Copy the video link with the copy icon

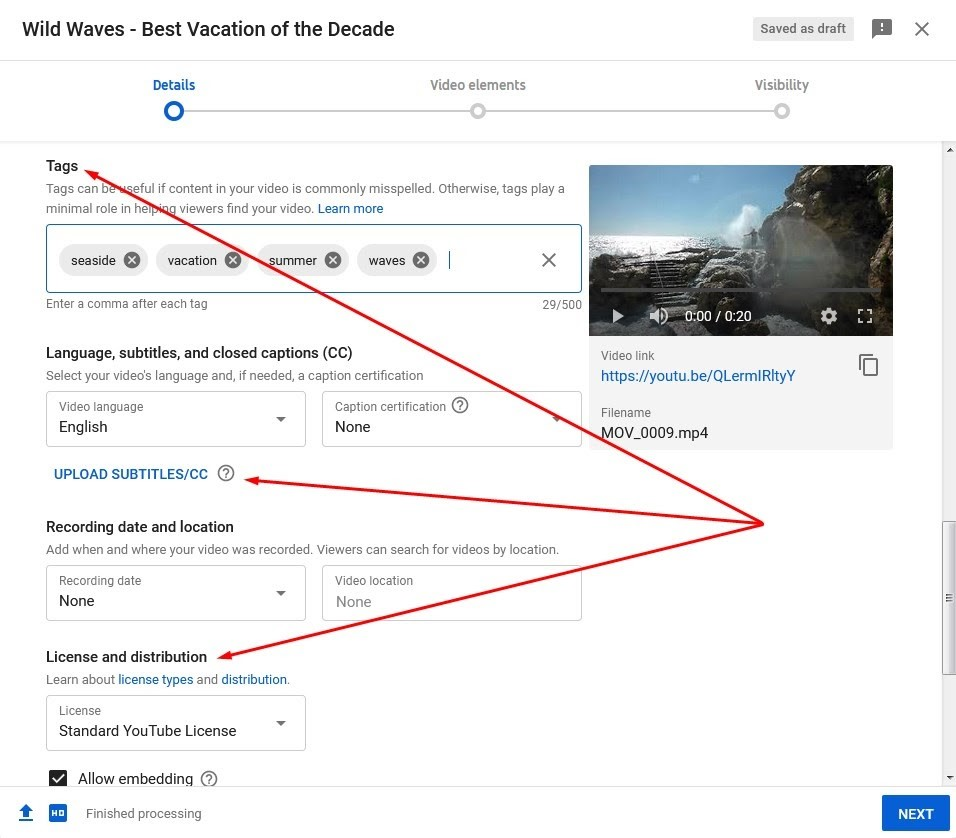tap(868, 365)
